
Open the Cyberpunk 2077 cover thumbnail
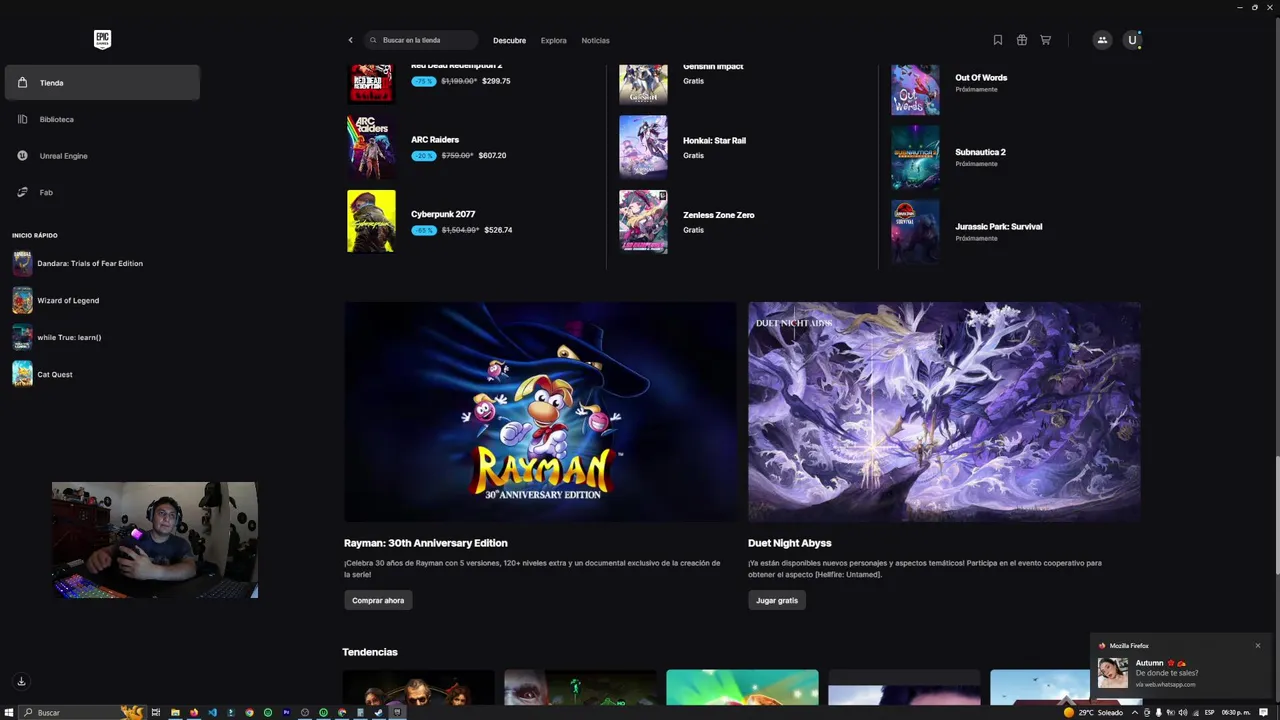(x=371, y=221)
